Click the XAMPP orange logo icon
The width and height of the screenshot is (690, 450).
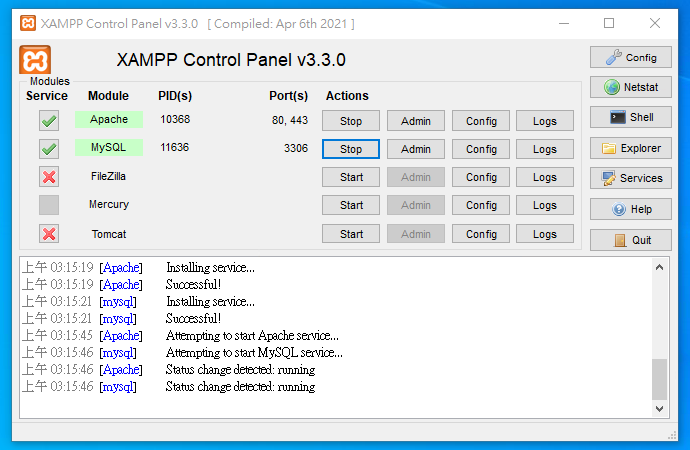click(36, 60)
